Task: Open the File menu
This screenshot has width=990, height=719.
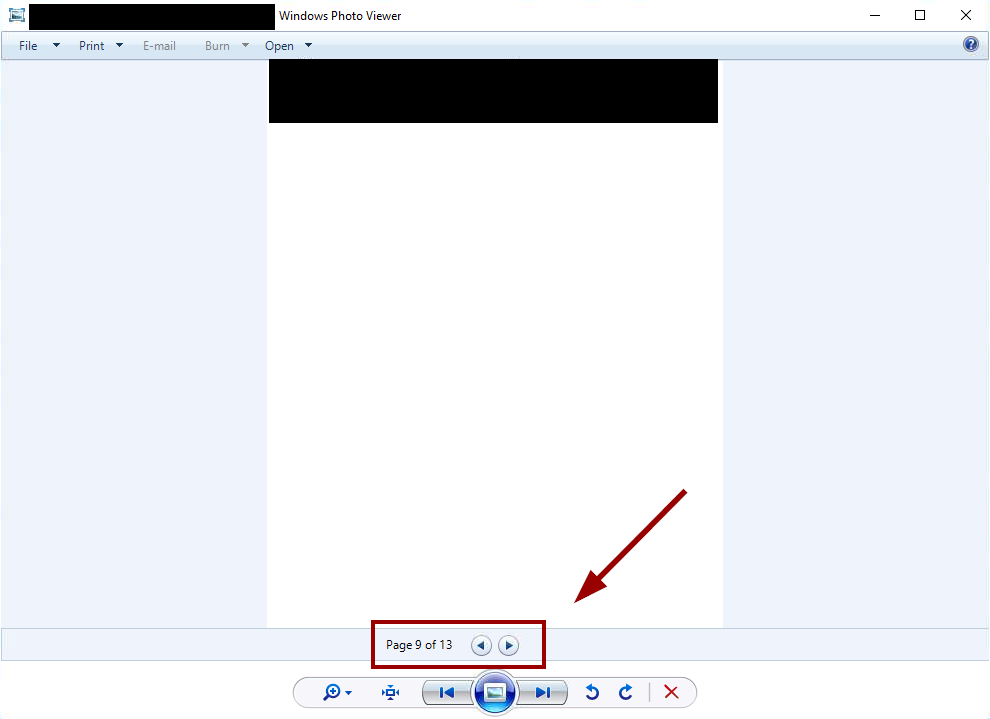Action: (28, 45)
